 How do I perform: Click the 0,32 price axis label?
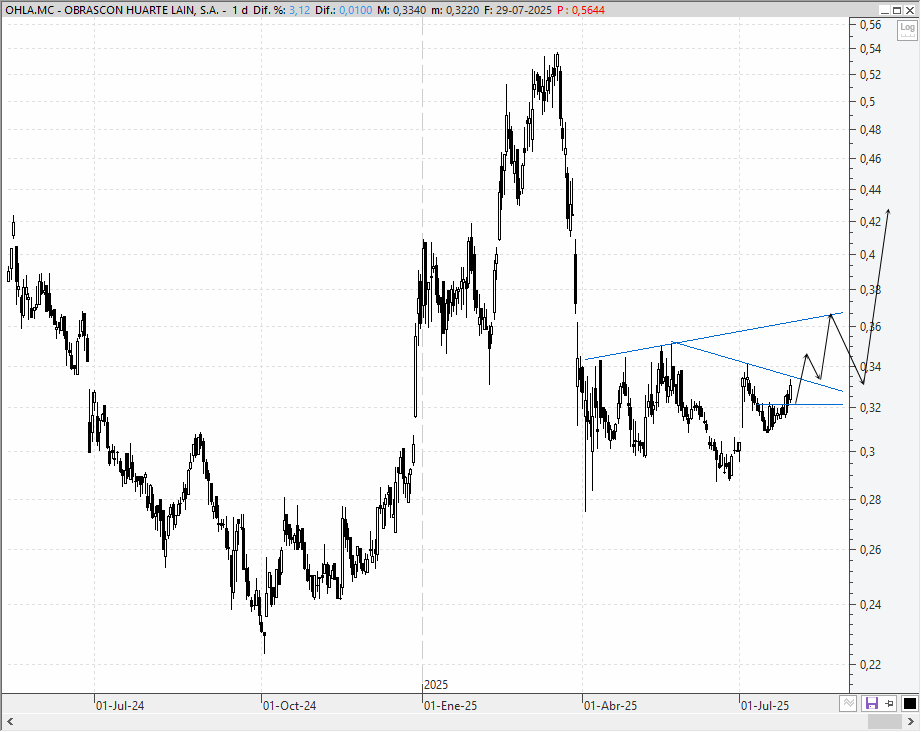(x=870, y=408)
